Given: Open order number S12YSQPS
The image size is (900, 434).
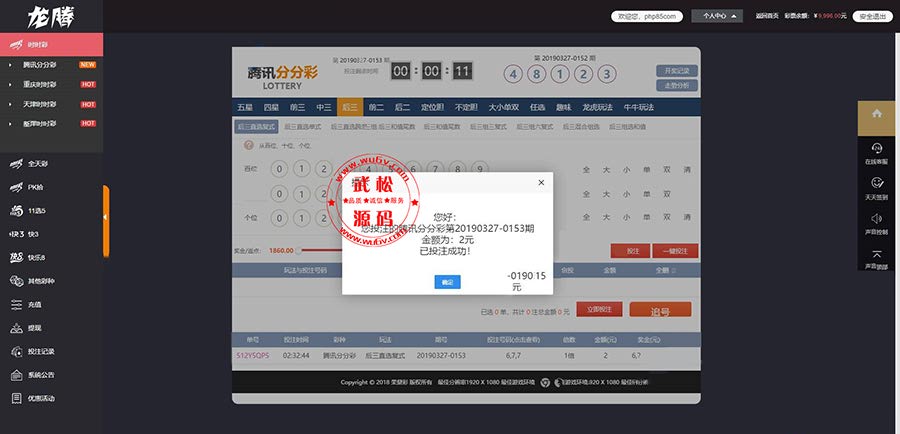Looking at the screenshot, I should [x=253, y=356].
